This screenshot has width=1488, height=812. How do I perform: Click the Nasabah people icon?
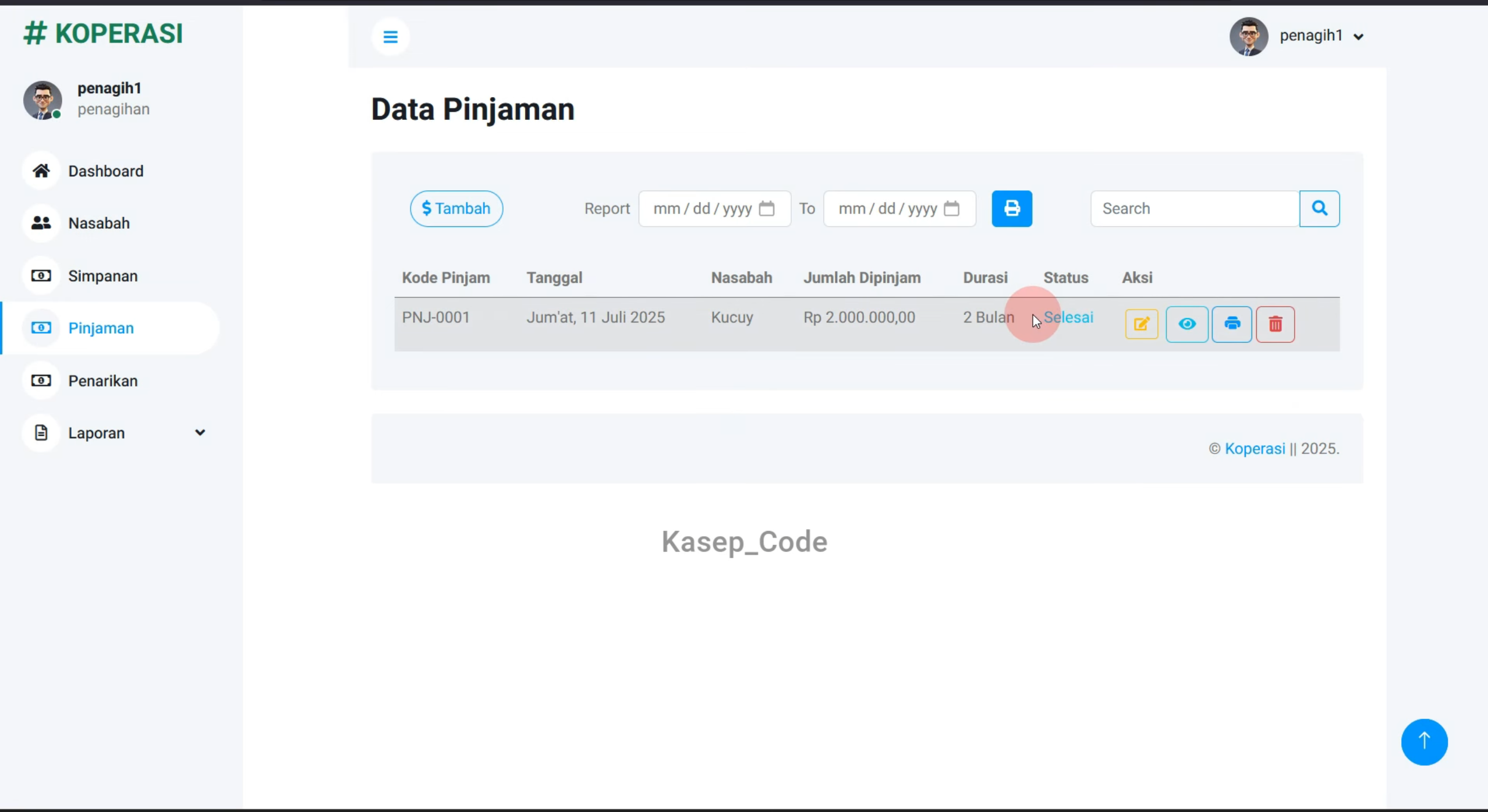tap(41, 223)
